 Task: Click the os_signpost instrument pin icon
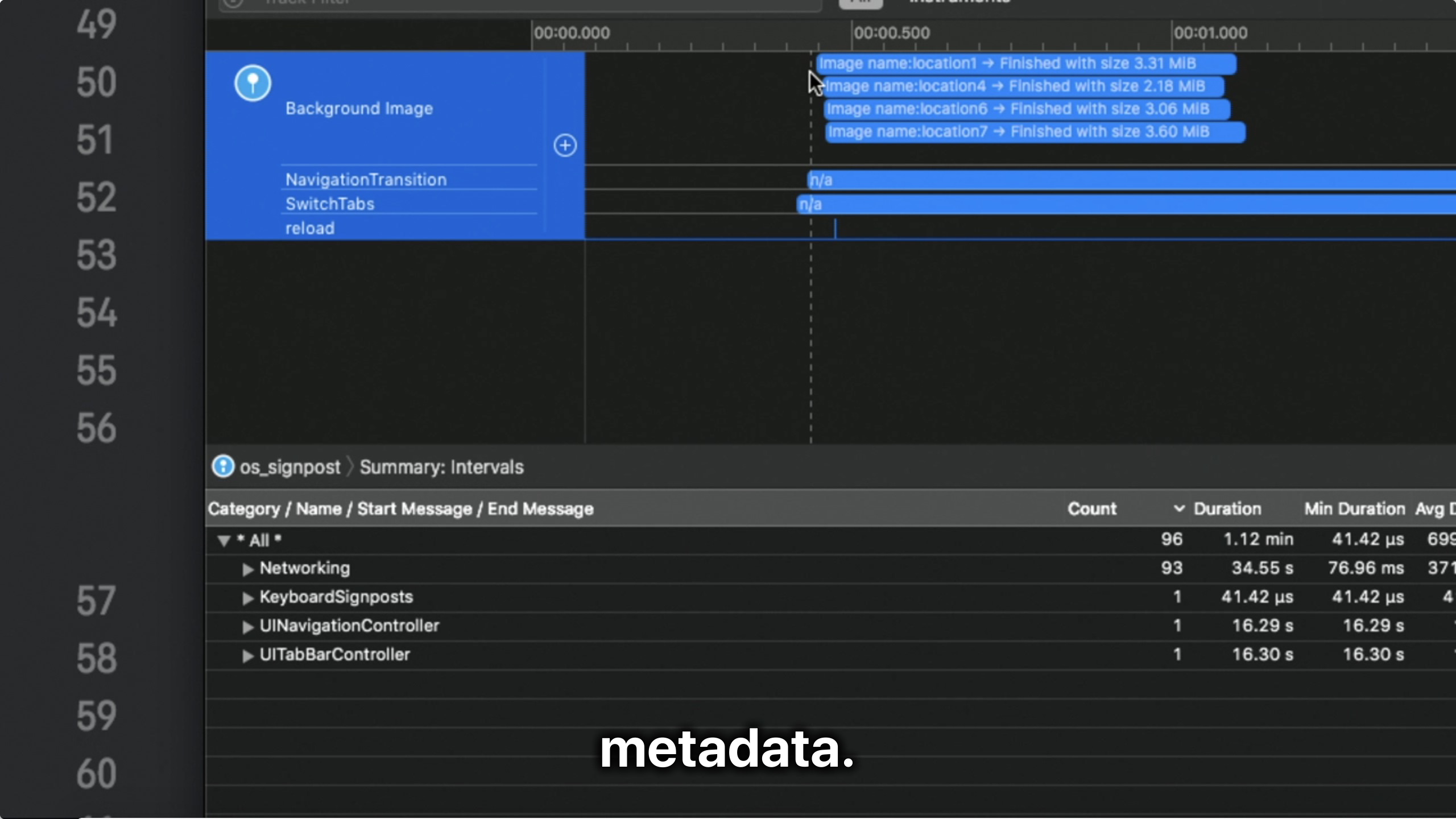[x=253, y=84]
